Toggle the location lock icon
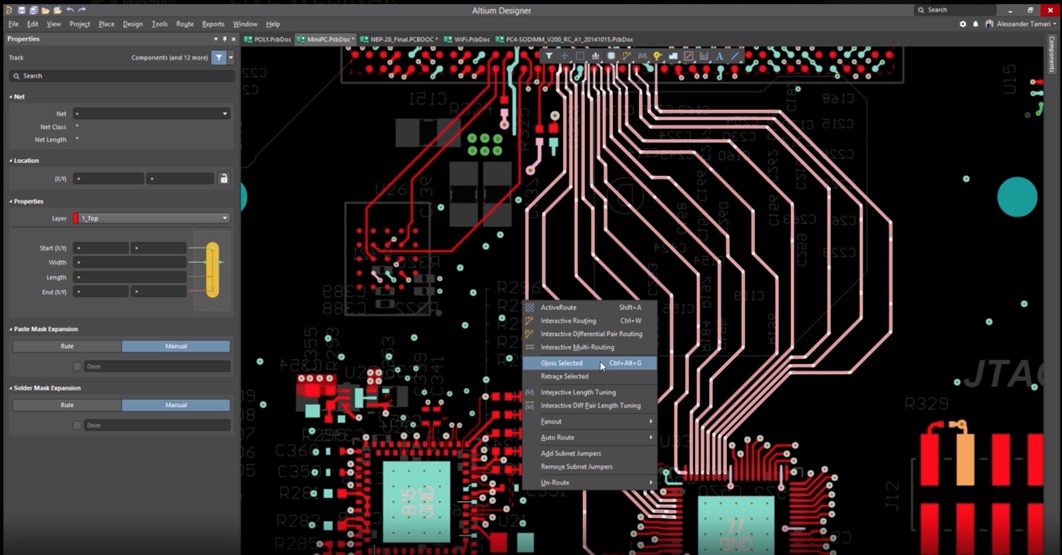The image size is (1062, 555). pos(224,179)
